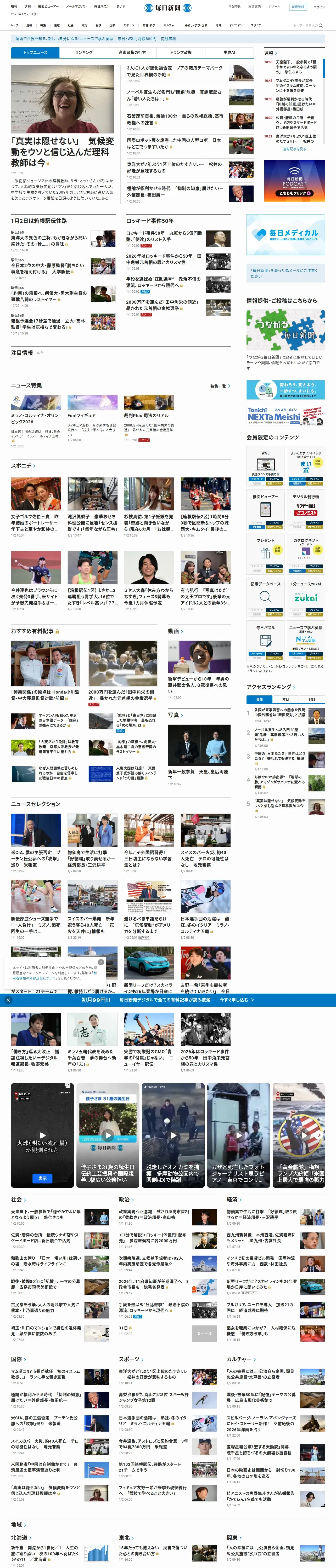The width and height of the screenshot is (336, 1568).
Task: Advance the video carousel with right arrow
Action: coord(319,1135)
